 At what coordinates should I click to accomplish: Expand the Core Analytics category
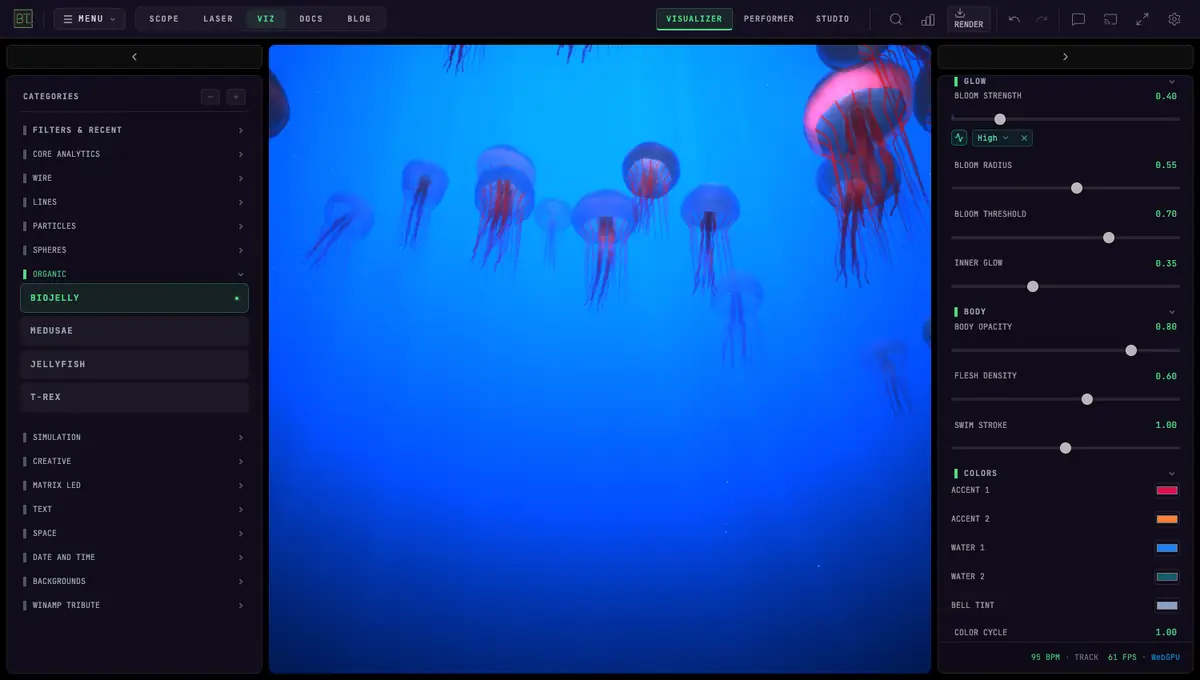[x=134, y=154]
